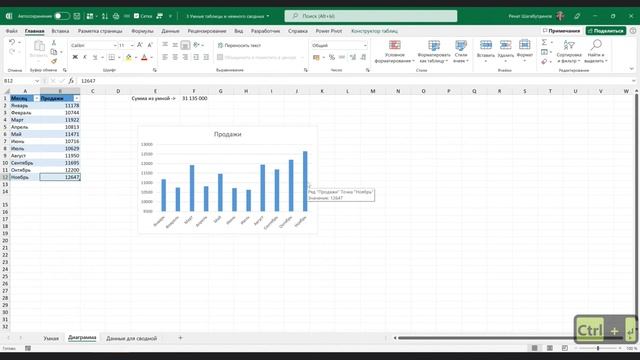
Task: Click the Increase Indent icon
Action: 206,58
